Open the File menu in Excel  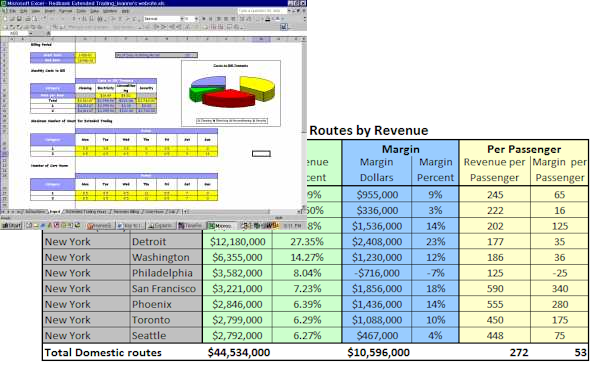pyautogui.click(x=12, y=11)
